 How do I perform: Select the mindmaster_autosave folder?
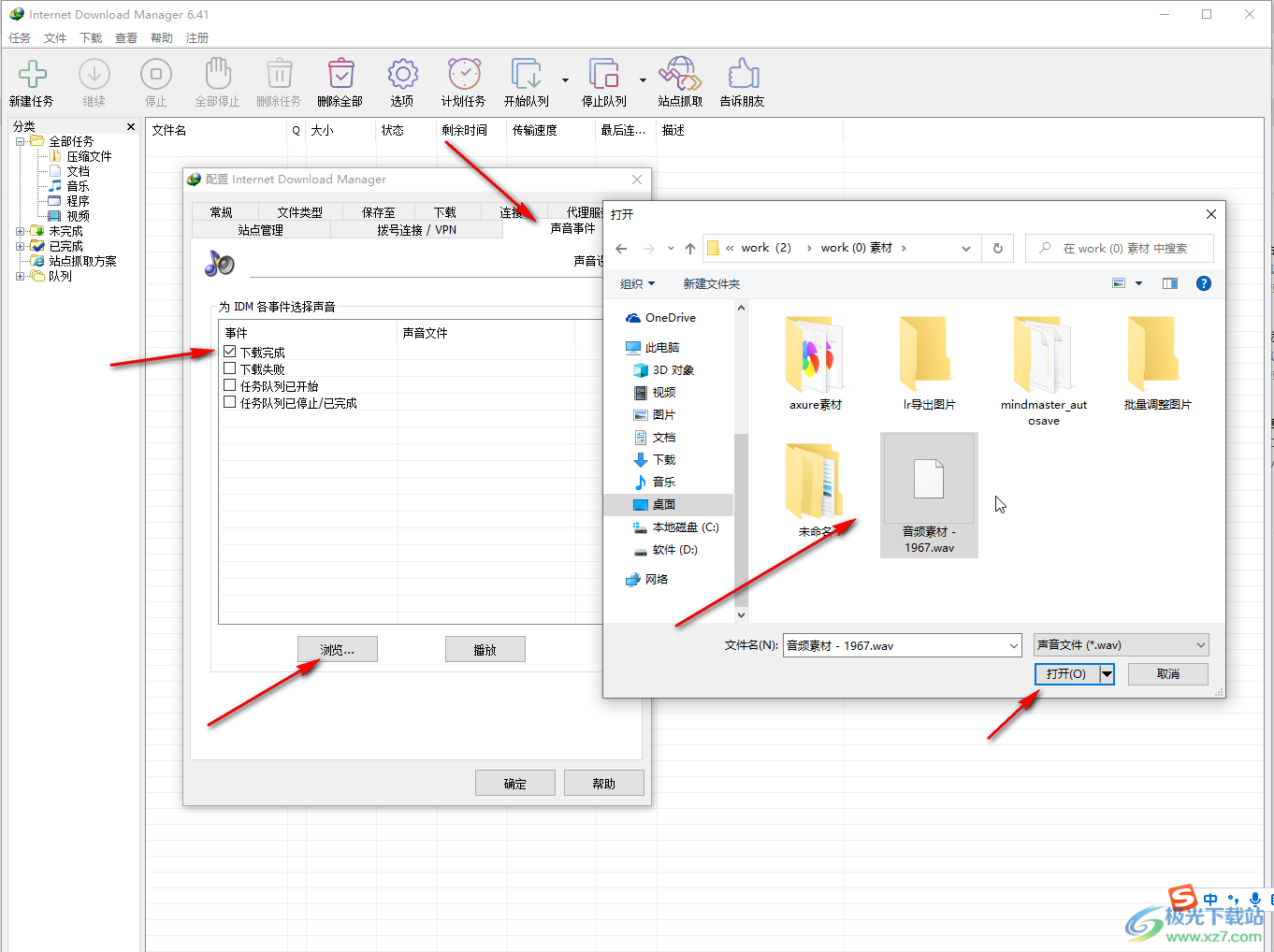point(1044,370)
